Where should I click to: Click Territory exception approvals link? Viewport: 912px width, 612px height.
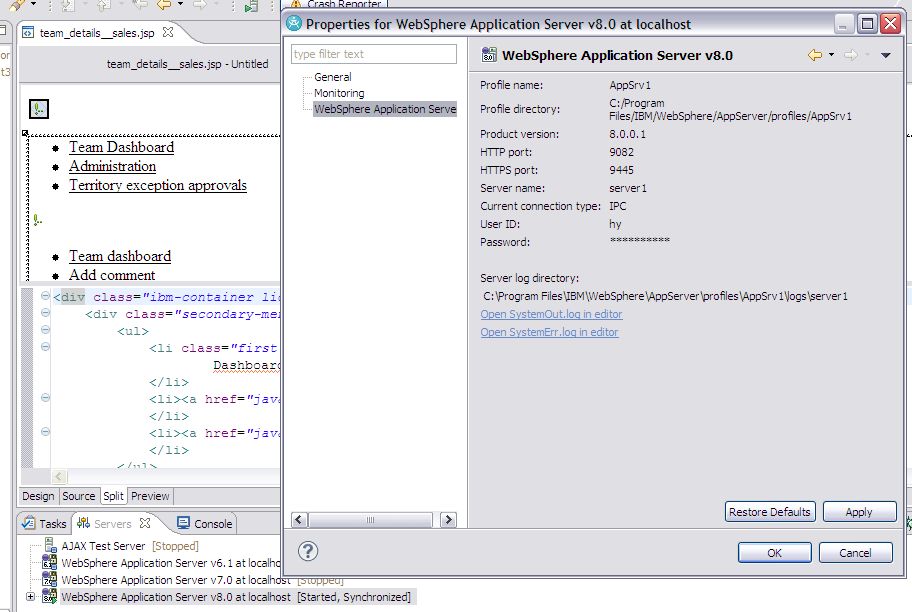(x=158, y=185)
